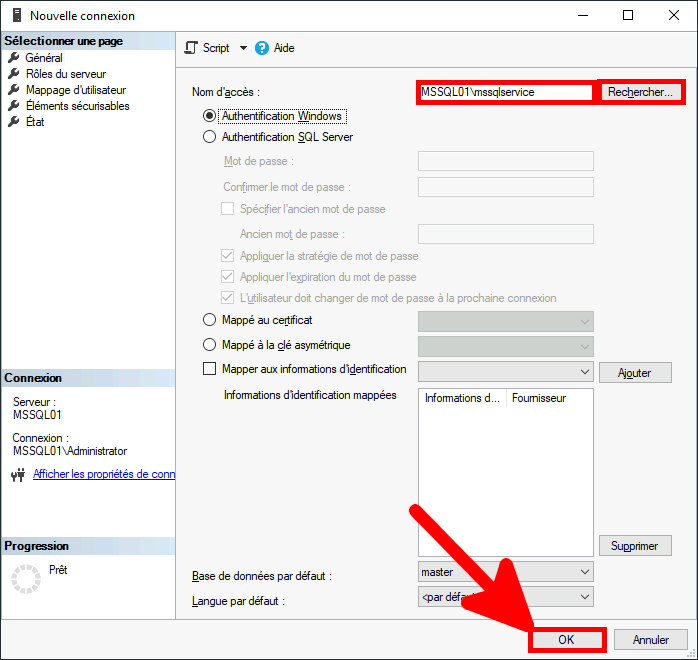Click the Progression section header
This screenshot has height=660, width=698.
pos(88,546)
